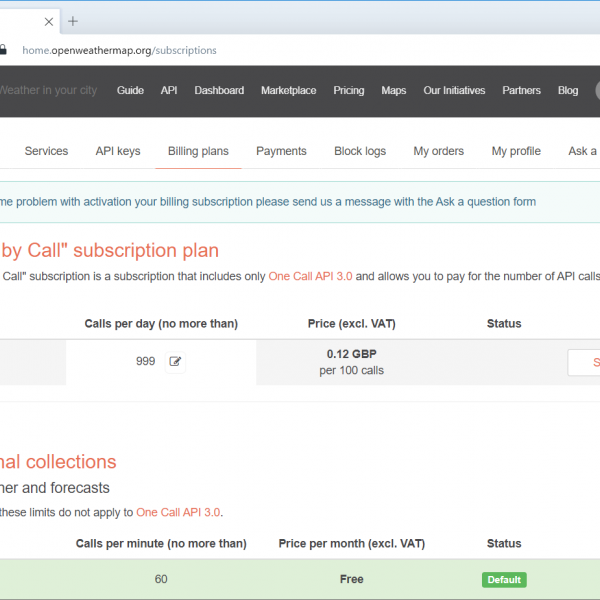Switch to the API keys tab
Image resolution: width=600 pixels, height=600 pixels.
click(118, 151)
